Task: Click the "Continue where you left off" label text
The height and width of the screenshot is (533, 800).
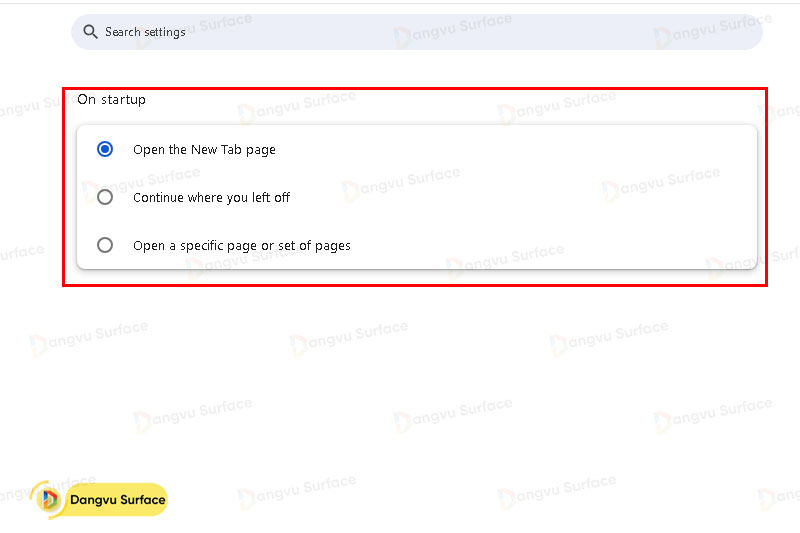Action: [x=211, y=198]
